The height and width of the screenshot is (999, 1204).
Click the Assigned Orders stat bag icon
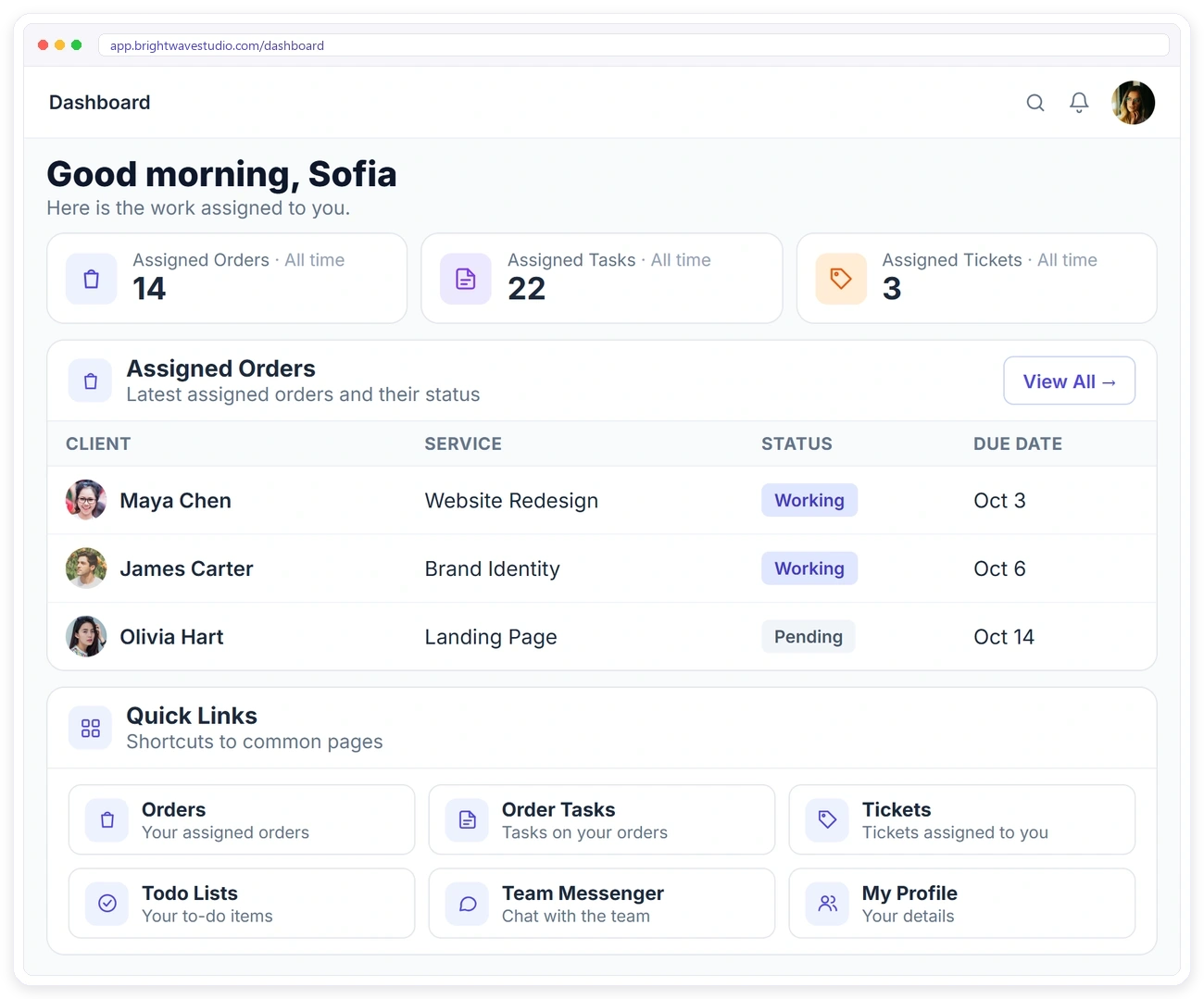click(92, 279)
